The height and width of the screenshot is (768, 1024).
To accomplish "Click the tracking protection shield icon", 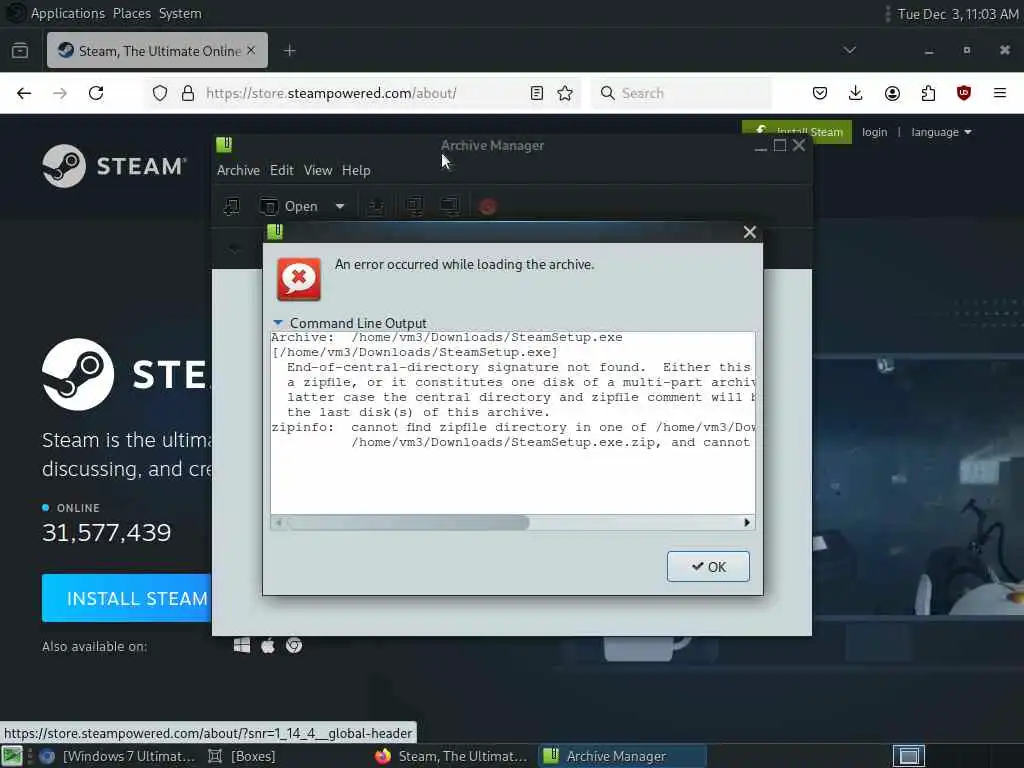I will click(160, 93).
